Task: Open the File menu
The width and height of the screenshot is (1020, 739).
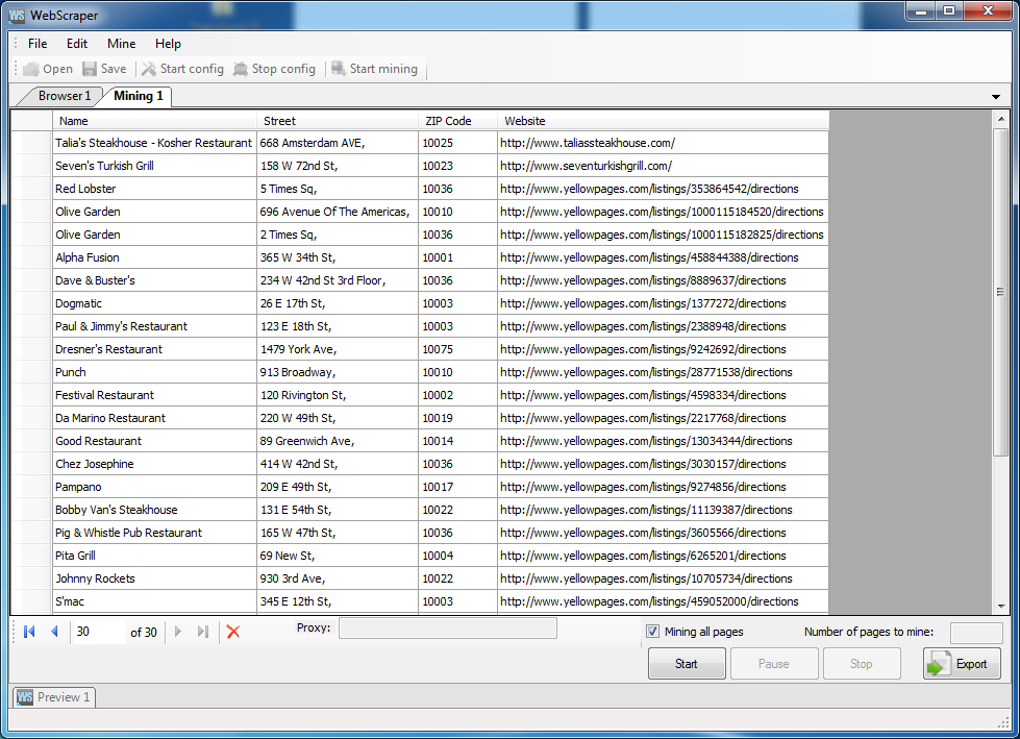Action: click(38, 44)
